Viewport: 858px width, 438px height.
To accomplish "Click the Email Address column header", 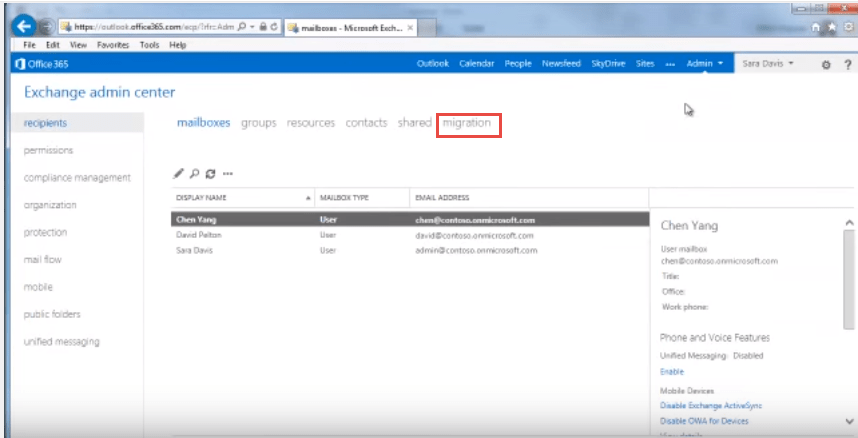I will pyautogui.click(x=529, y=198).
